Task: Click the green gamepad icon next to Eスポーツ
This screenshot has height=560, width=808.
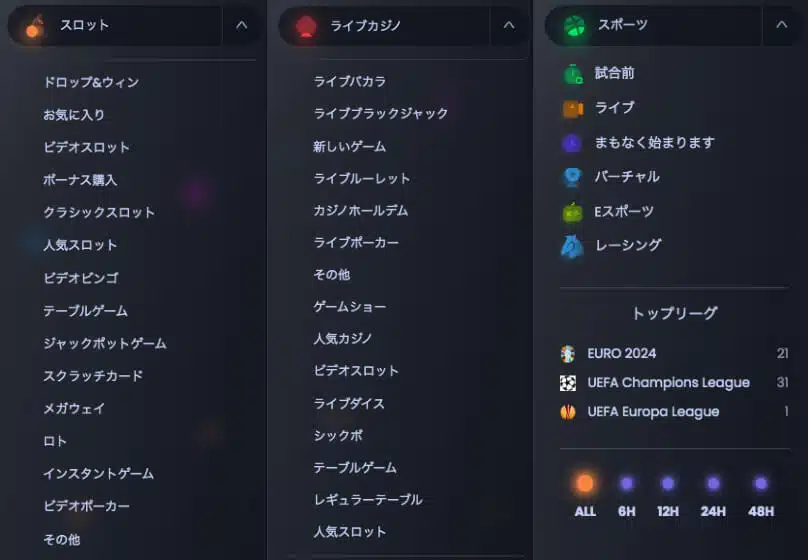Action: (x=573, y=212)
